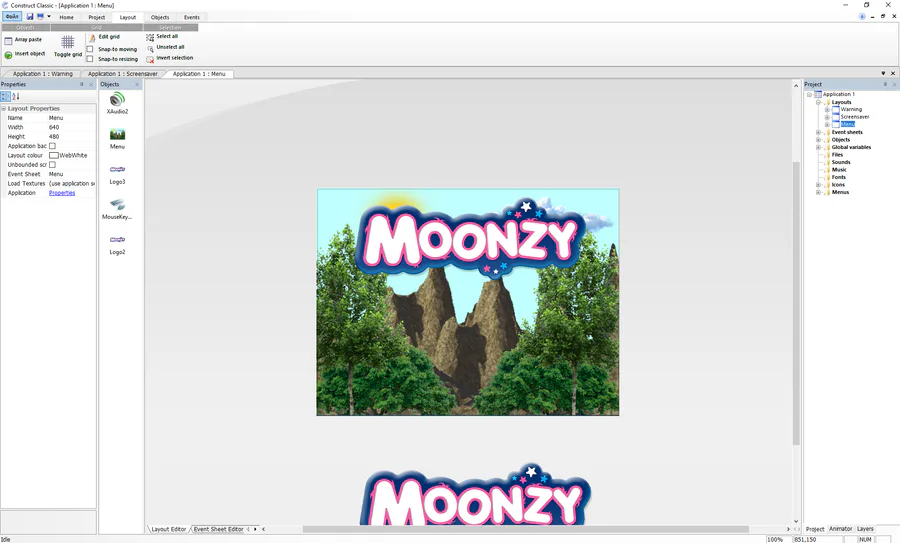This screenshot has width=900, height=543.
Task: Collapse the Layout Properties section
Action: (3, 108)
